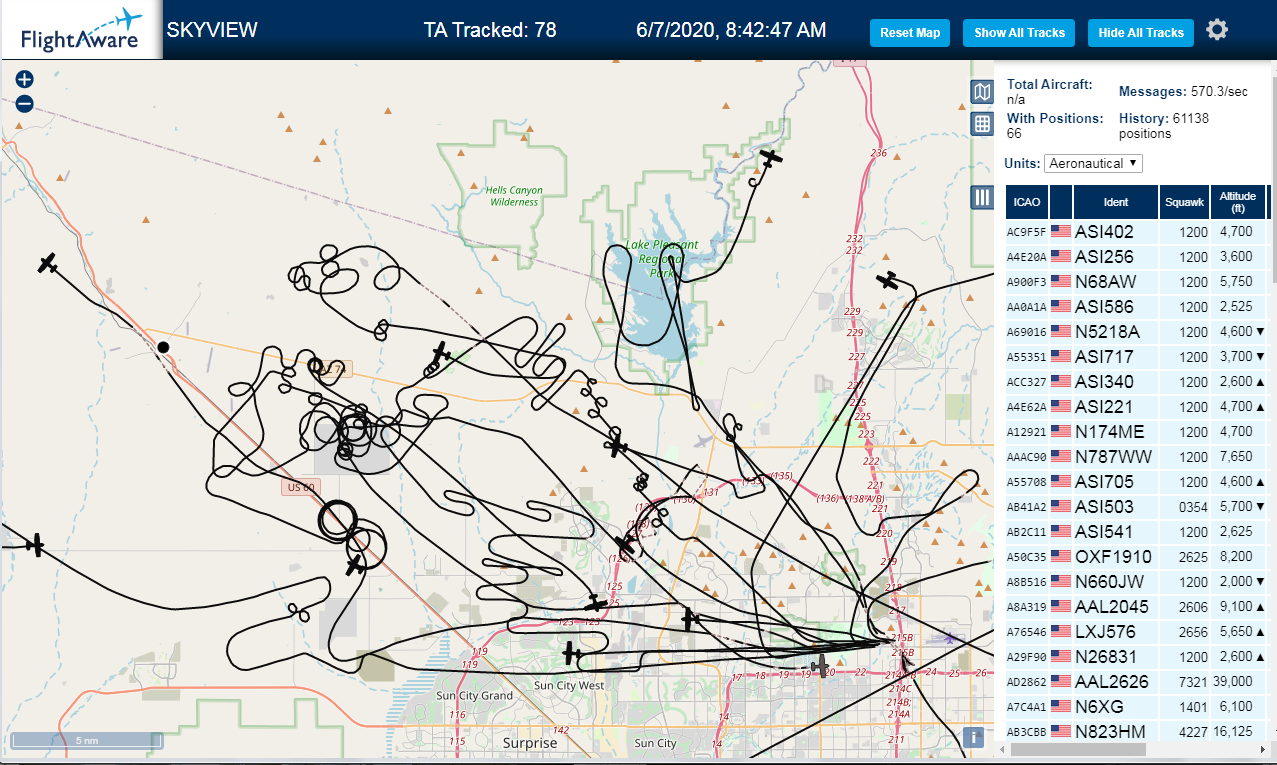Select aircraft N823HM in the list
The width and height of the screenshot is (1277, 765).
1136,732
